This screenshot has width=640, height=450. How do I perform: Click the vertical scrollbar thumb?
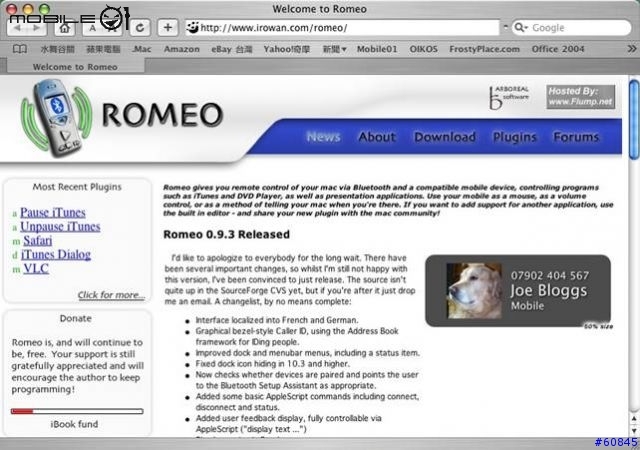pos(634,119)
